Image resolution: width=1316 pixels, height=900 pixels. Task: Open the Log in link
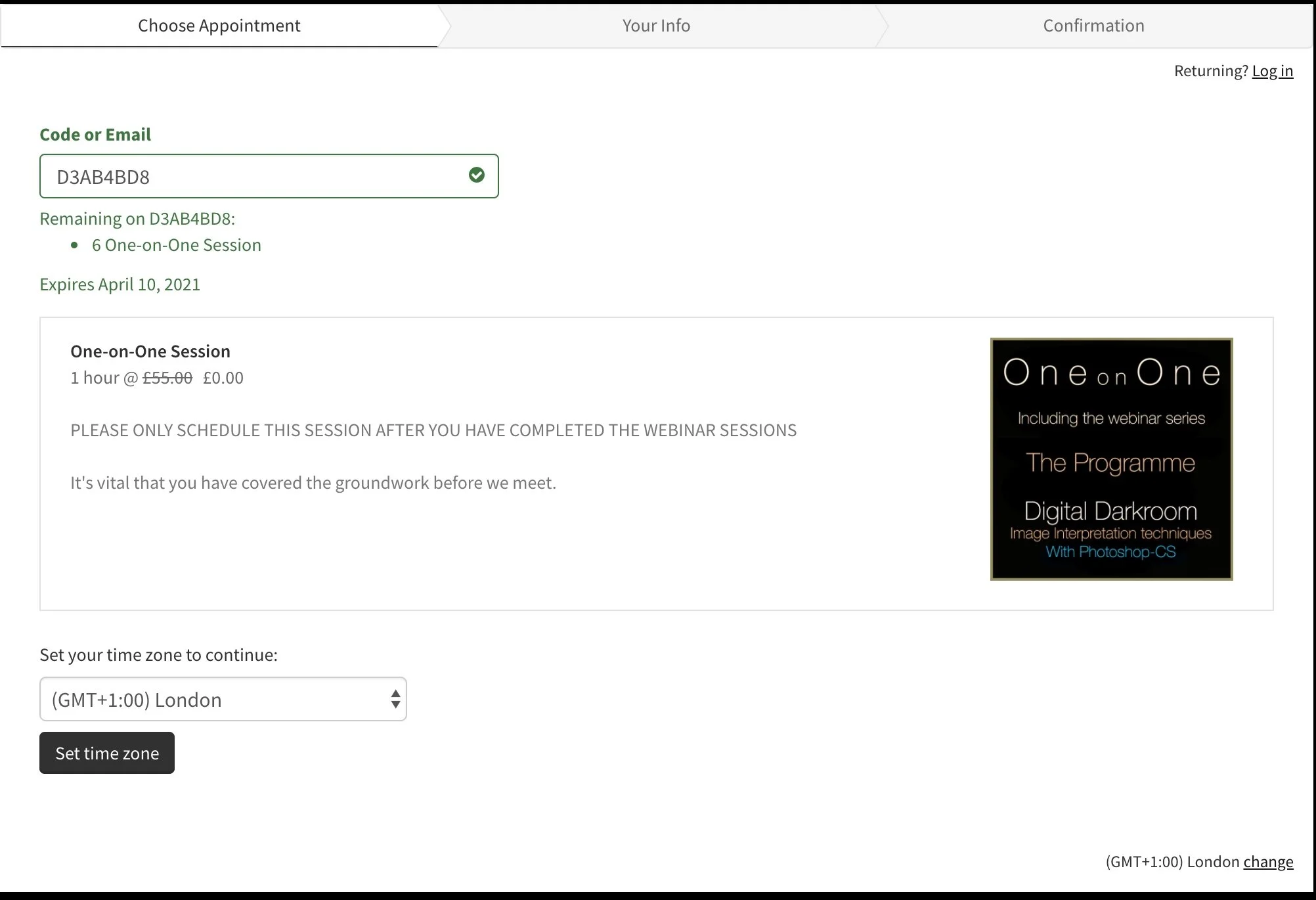(1272, 71)
